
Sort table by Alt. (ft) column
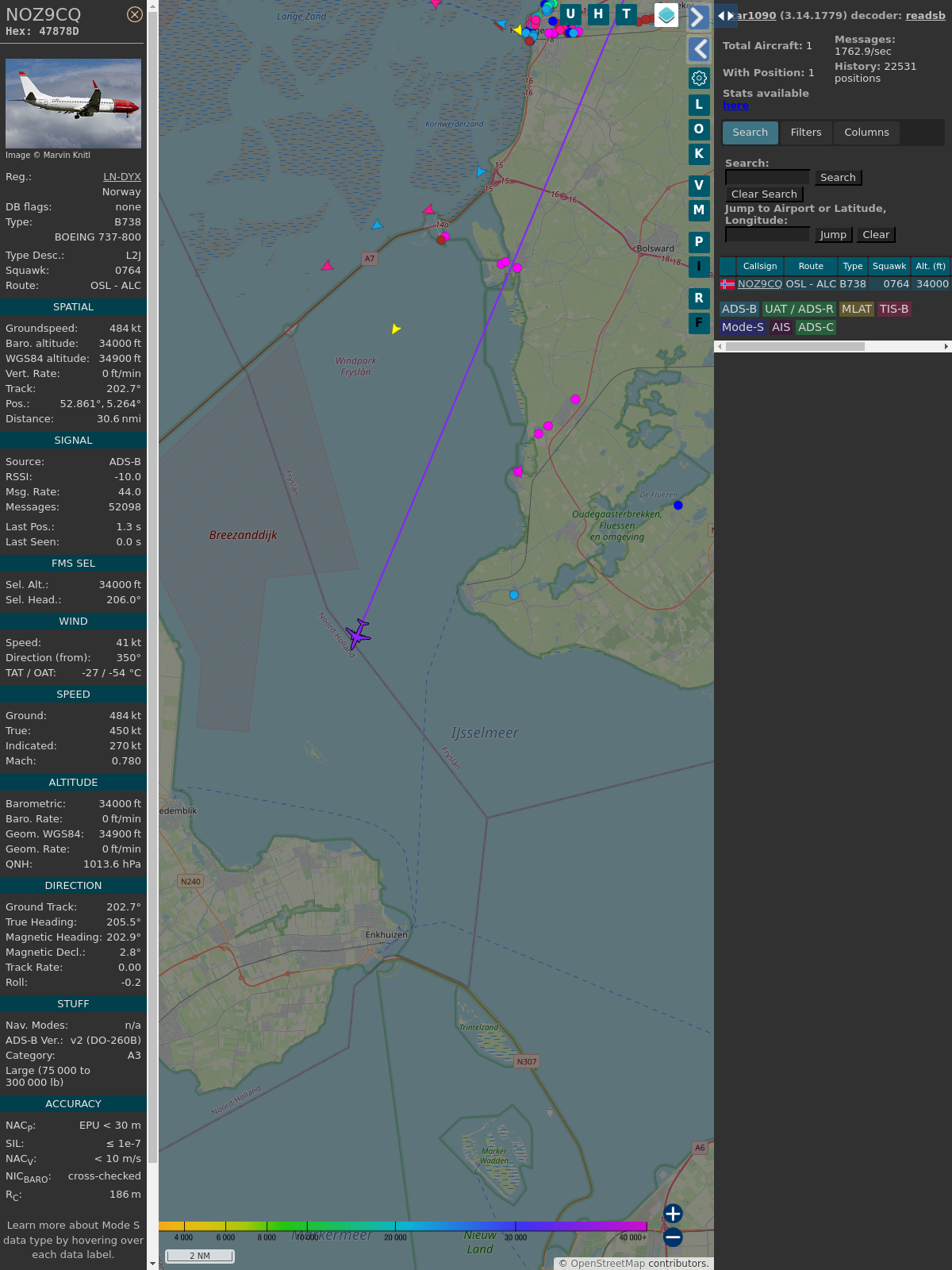point(931,267)
